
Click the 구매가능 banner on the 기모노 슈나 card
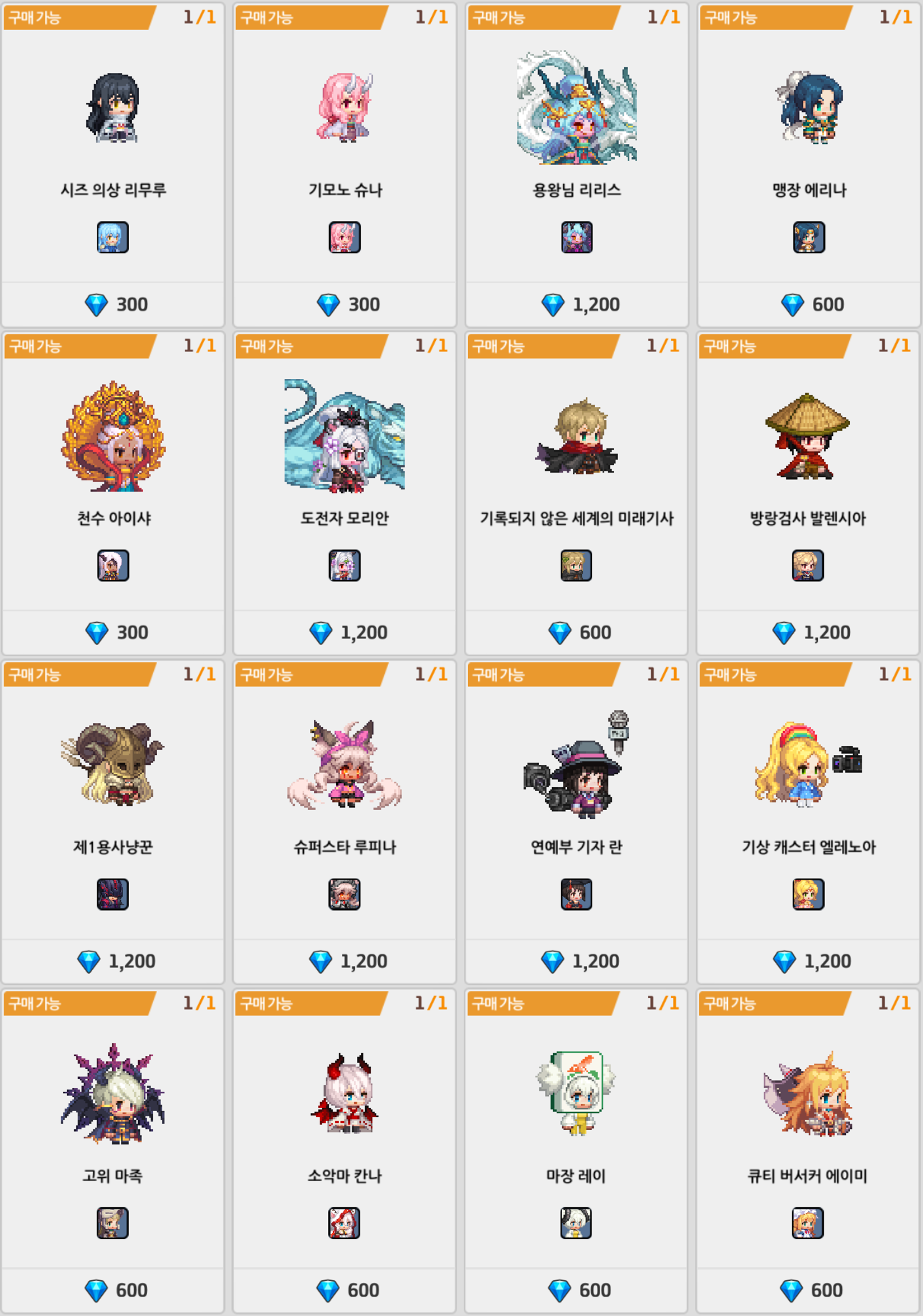[312, 18]
